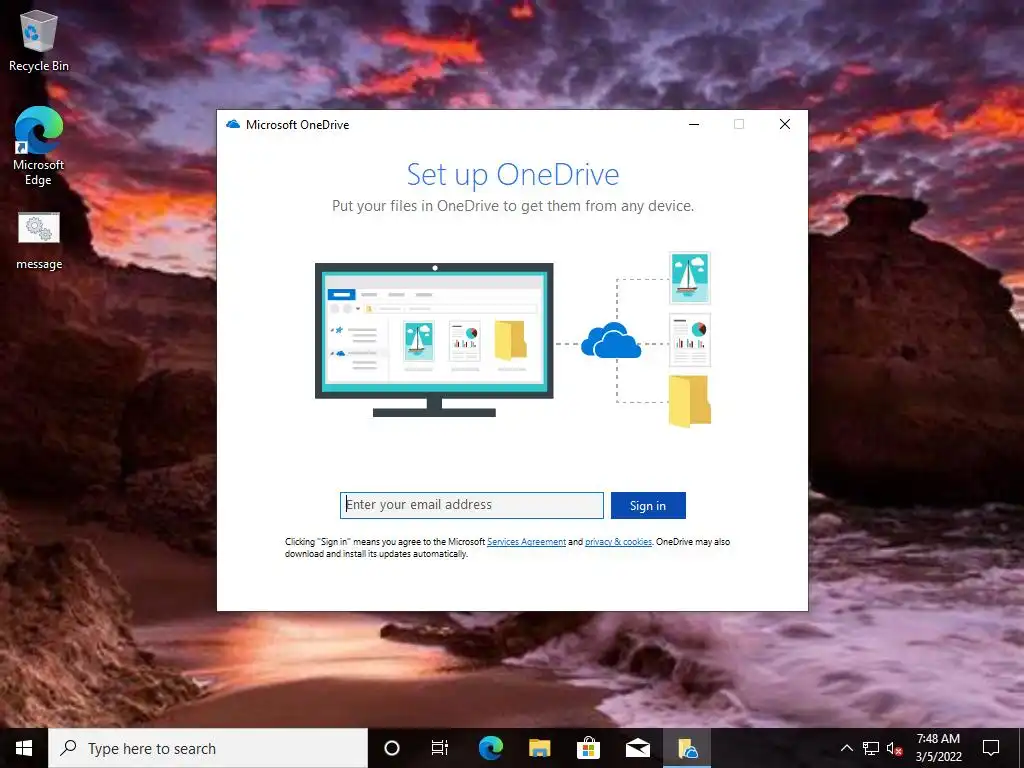Open File Explorer from the taskbar
Image resolution: width=1024 pixels, height=768 pixels.
click(539, 748)
